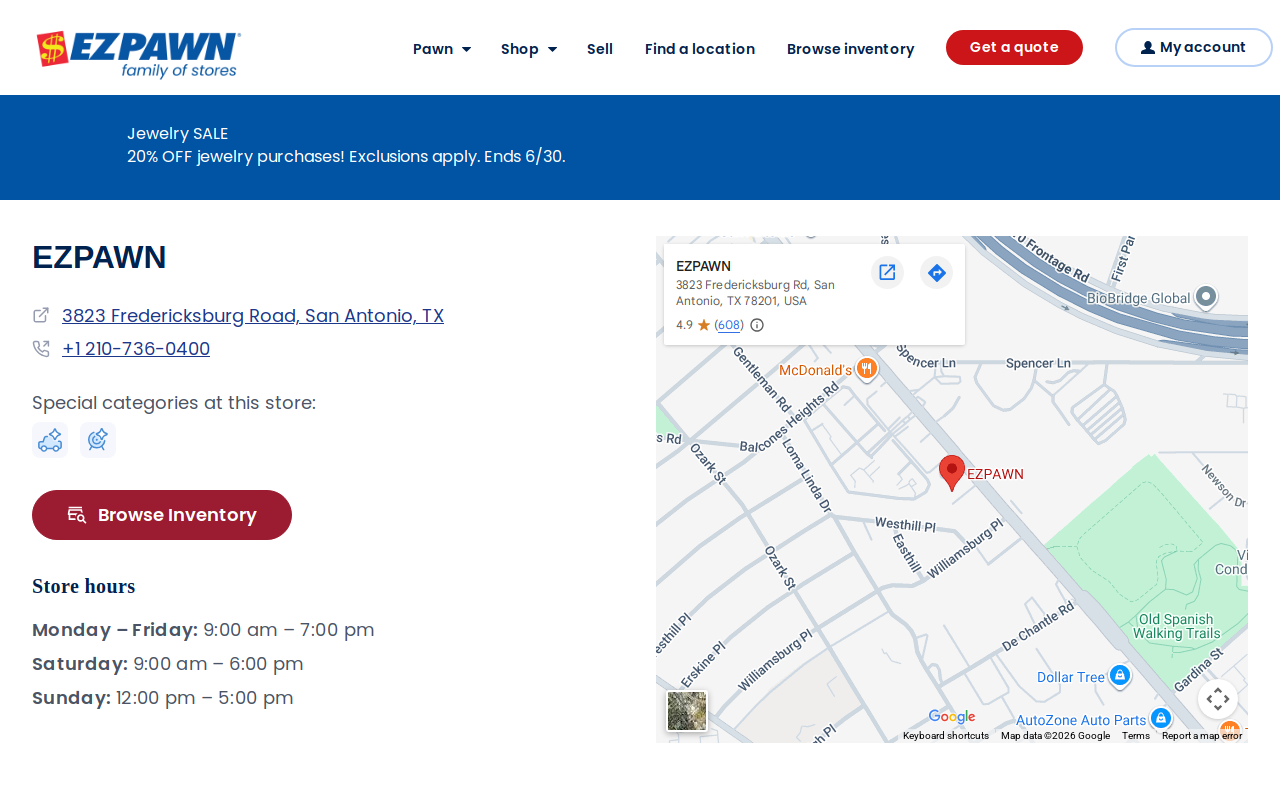Open Browse inventory in the top navigation
The width and height of the screenshot is (1280, 800).
851,49
